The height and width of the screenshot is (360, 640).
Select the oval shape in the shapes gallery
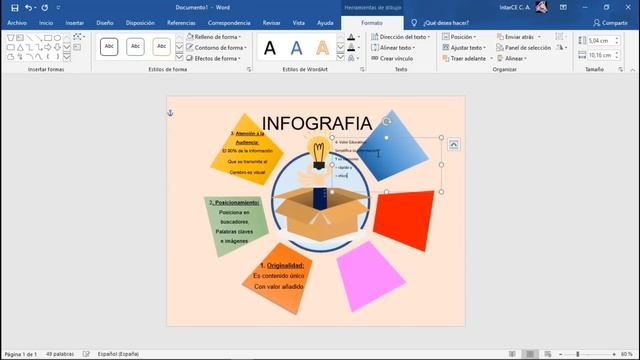[58, 38]
